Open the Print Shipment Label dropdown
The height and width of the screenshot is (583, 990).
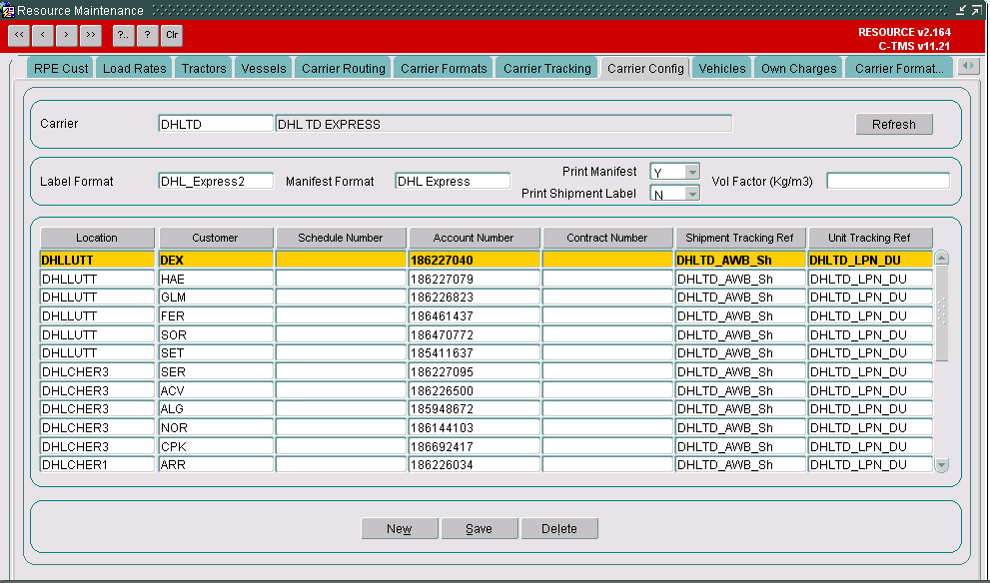click(692, 193)
